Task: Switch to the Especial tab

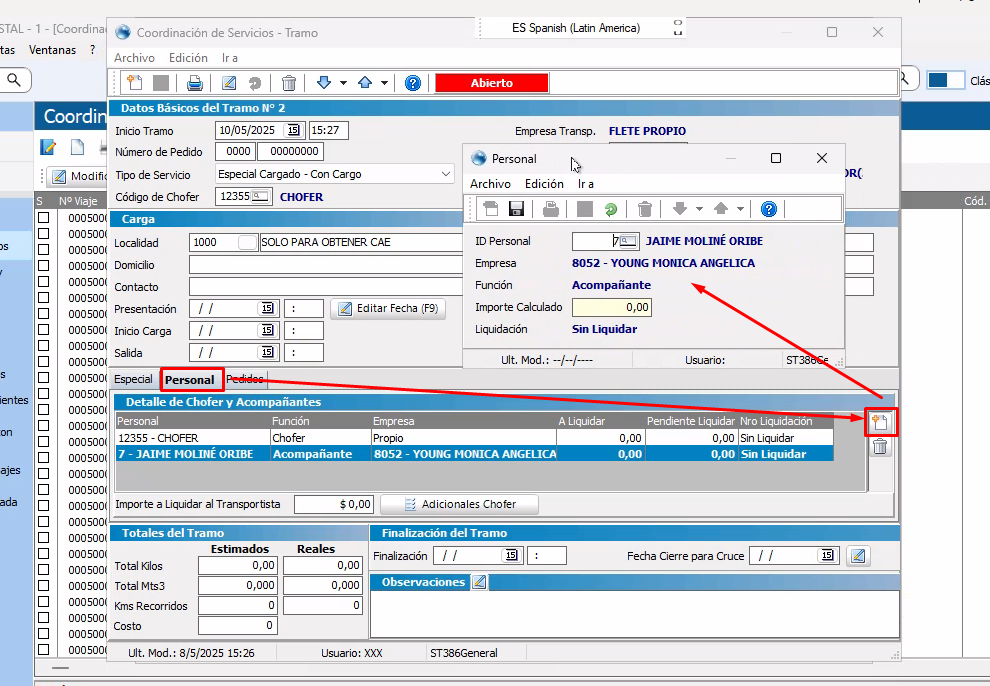Action: [x=133, y=379]
